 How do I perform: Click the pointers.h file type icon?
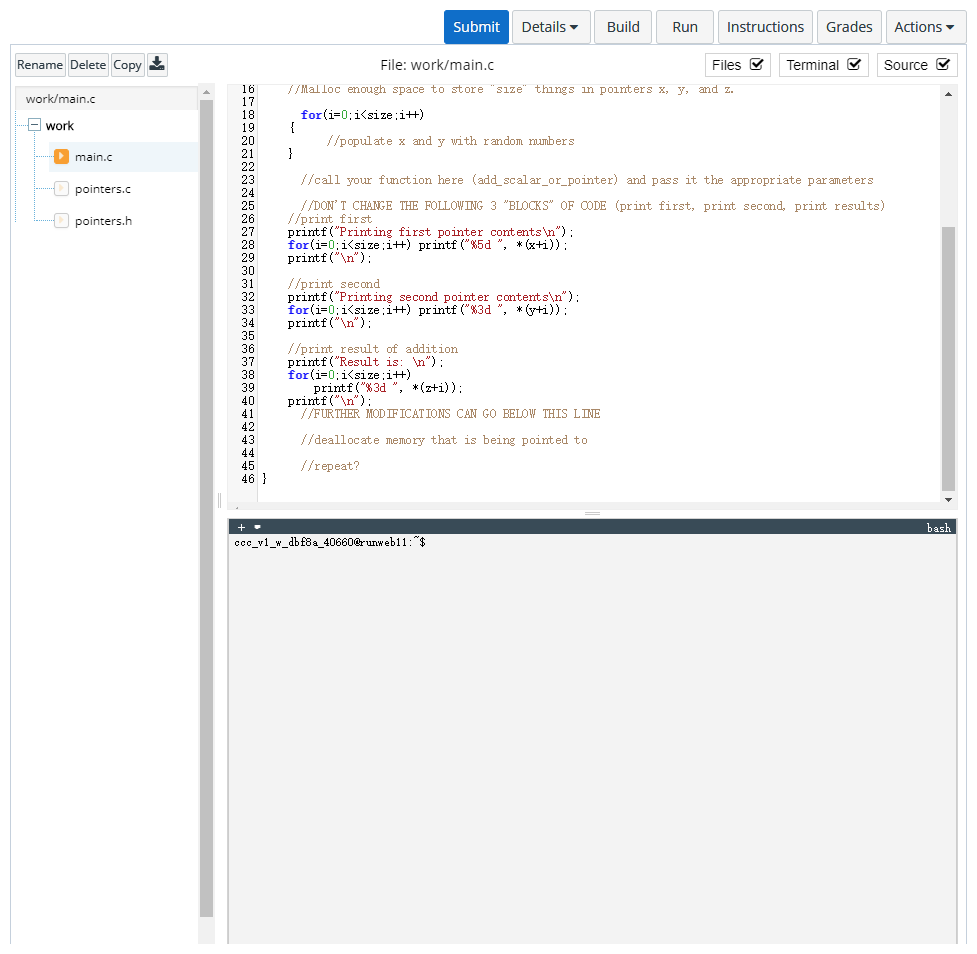coord(59,220)
